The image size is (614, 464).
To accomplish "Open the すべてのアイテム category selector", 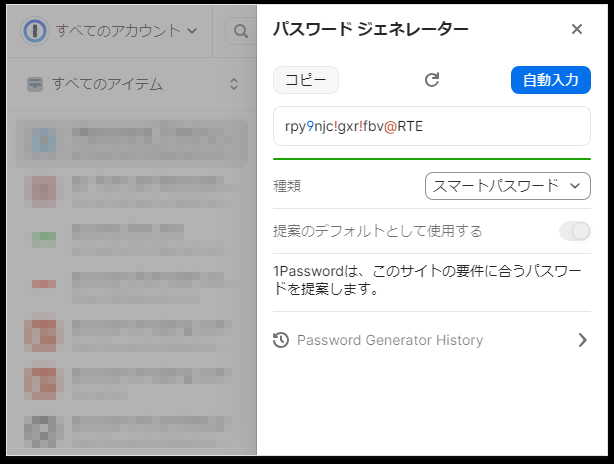I will (x=132, y=84).
